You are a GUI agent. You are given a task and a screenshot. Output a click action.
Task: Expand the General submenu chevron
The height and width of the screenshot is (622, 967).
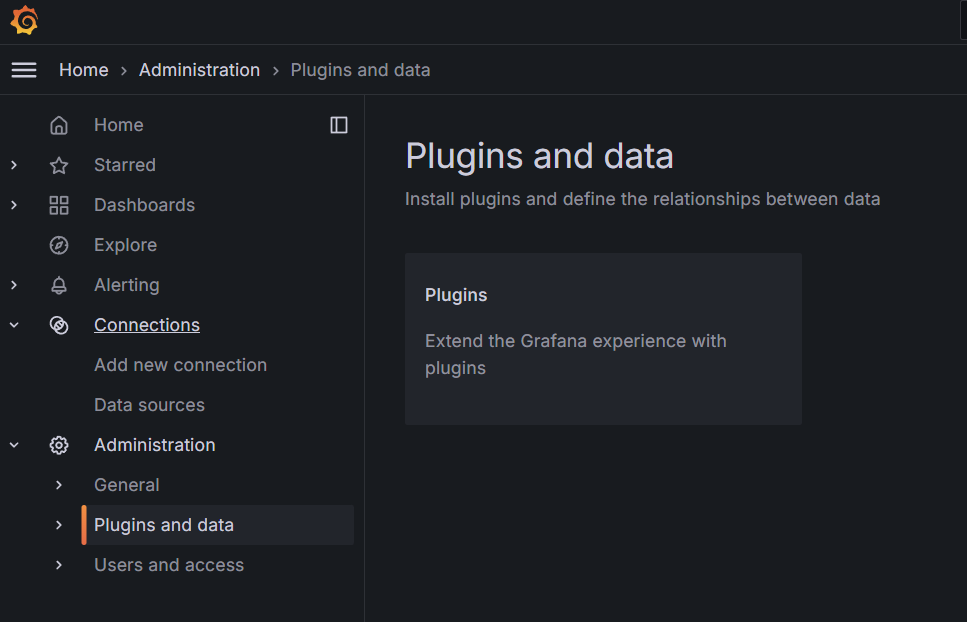pos(59,485)
